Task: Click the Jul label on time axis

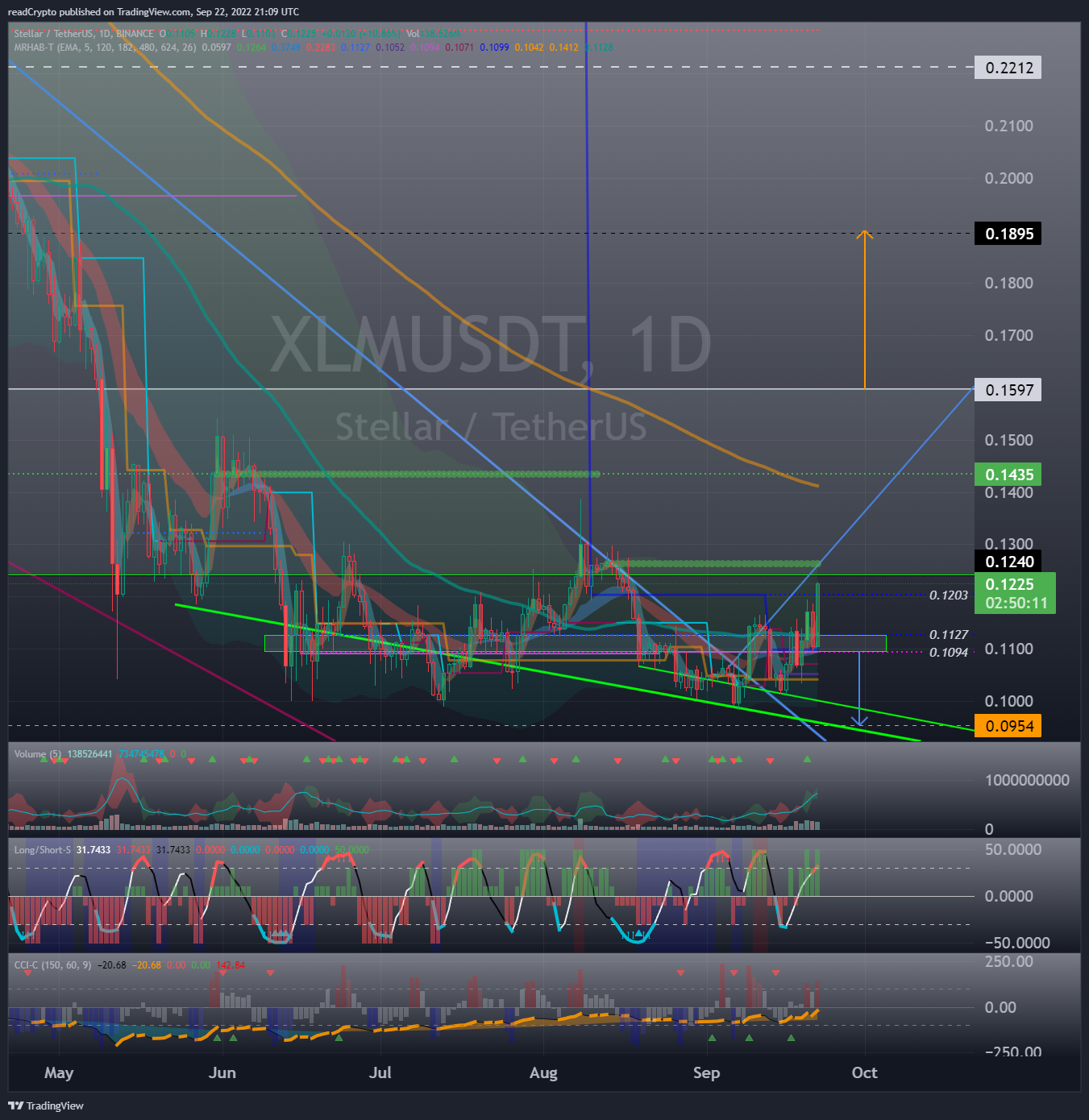Action: click(x=380, y=1073)
